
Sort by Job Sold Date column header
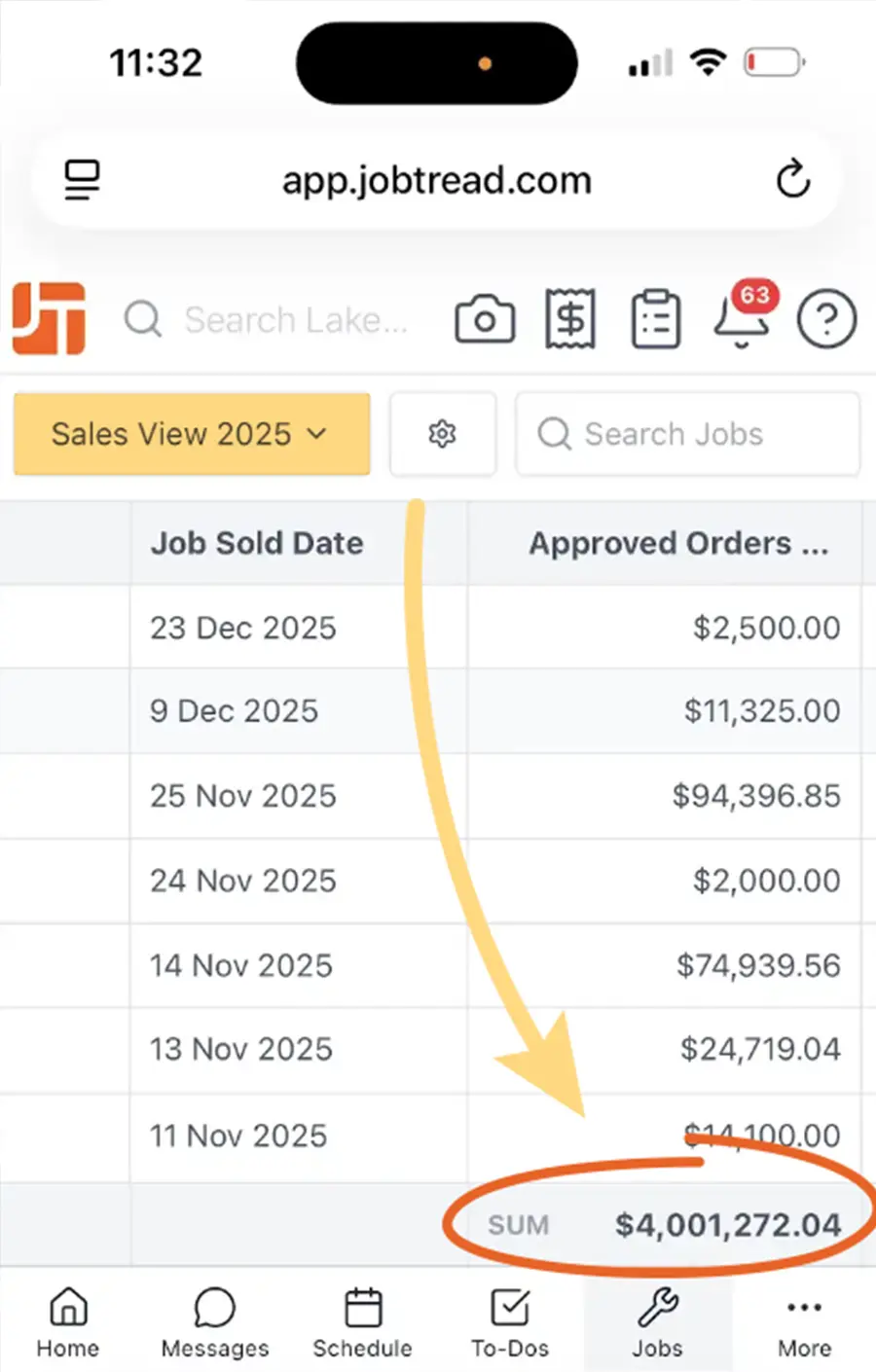point(257,543)
